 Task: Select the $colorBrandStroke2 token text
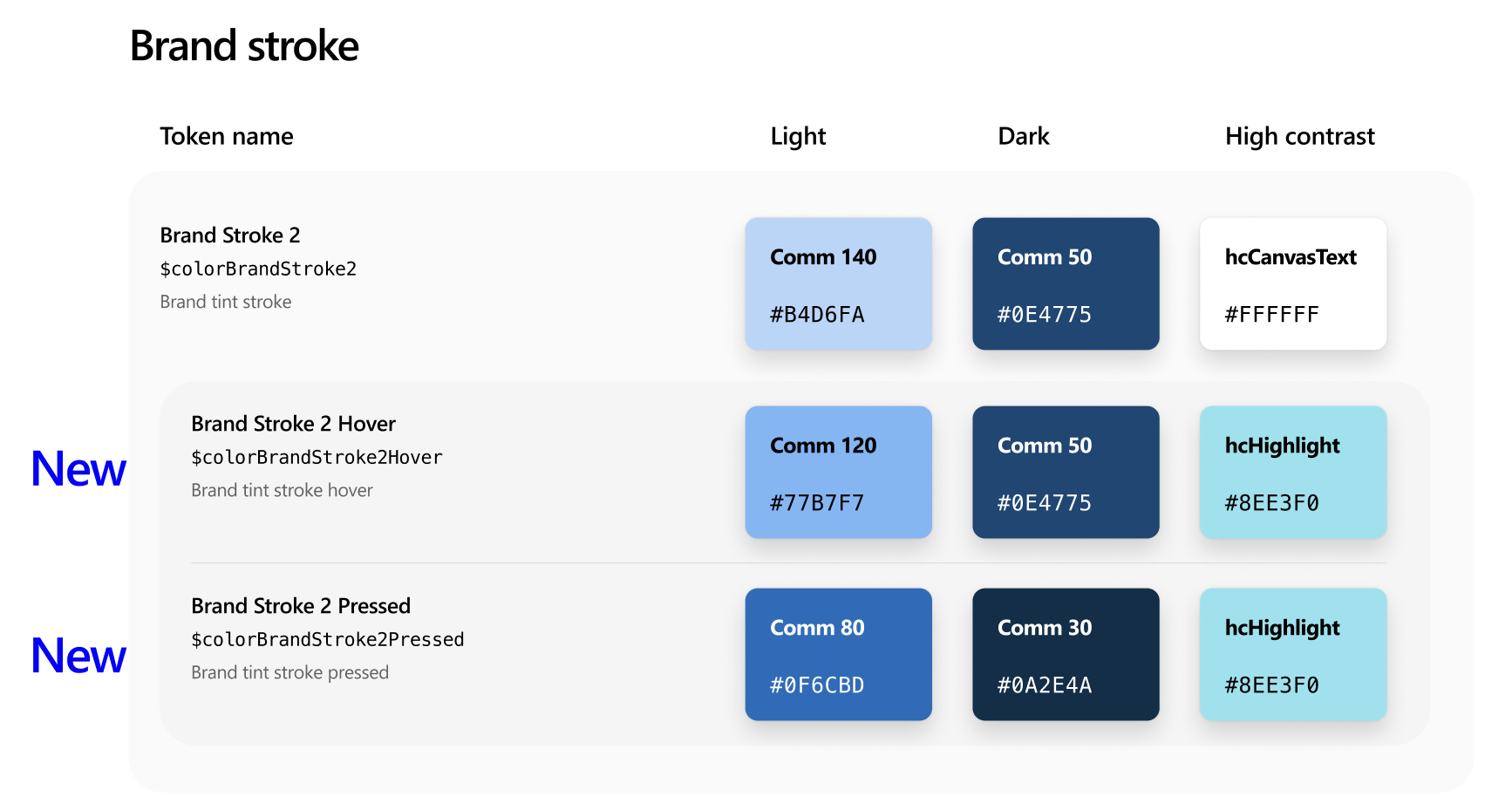click(258, 269)
